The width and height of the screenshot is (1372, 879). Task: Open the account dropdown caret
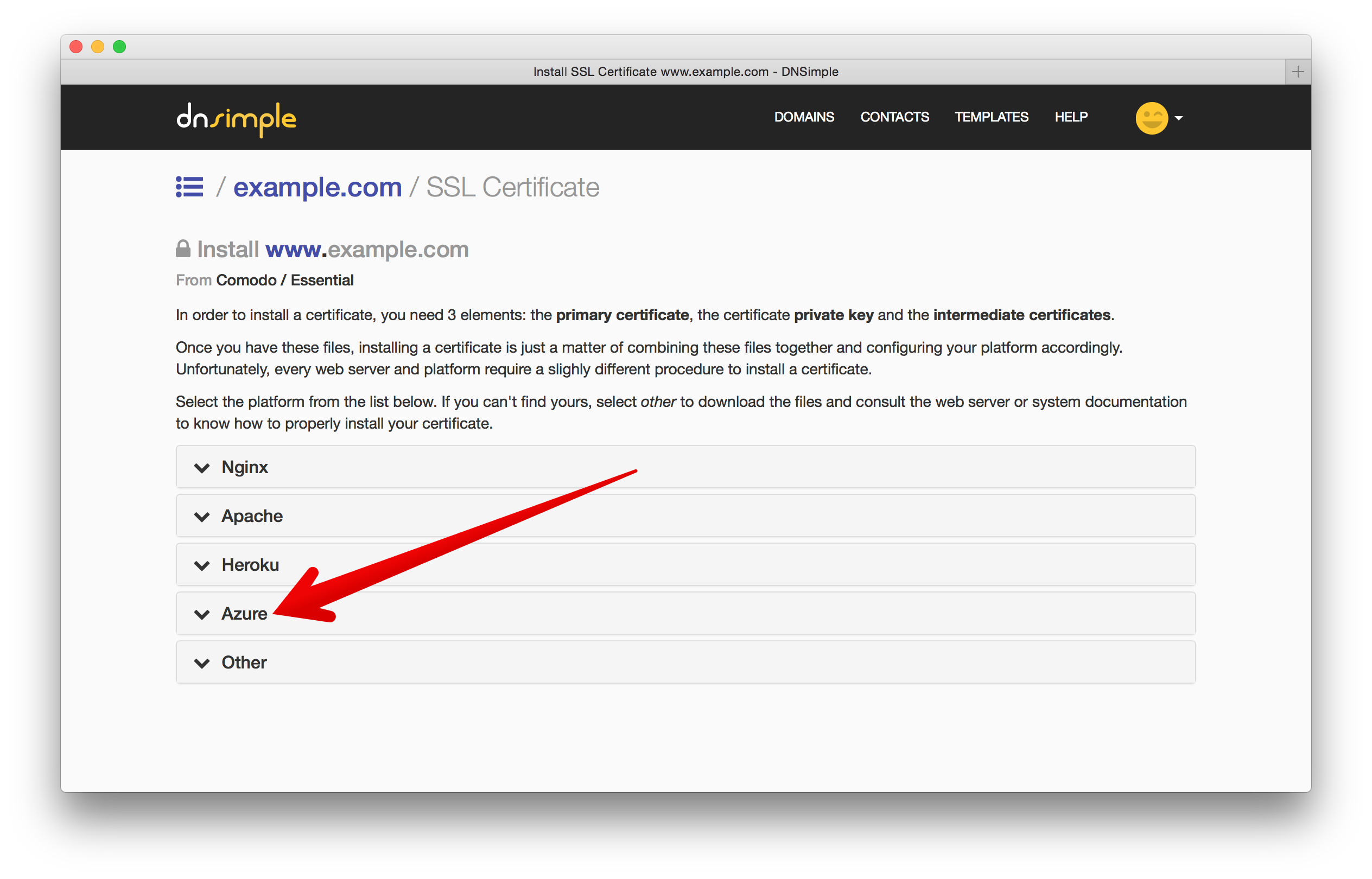click(x=1178, y=118)
